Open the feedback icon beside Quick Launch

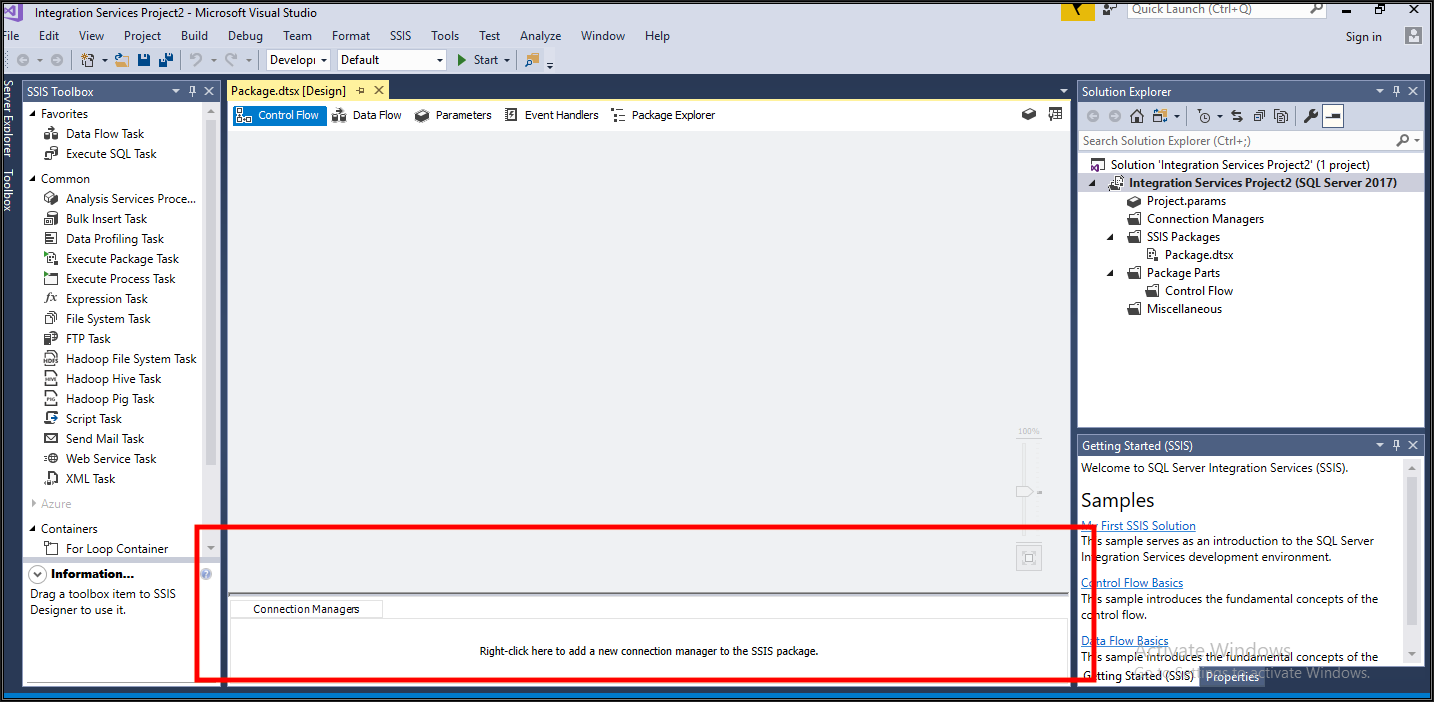tap(1110, 9)
